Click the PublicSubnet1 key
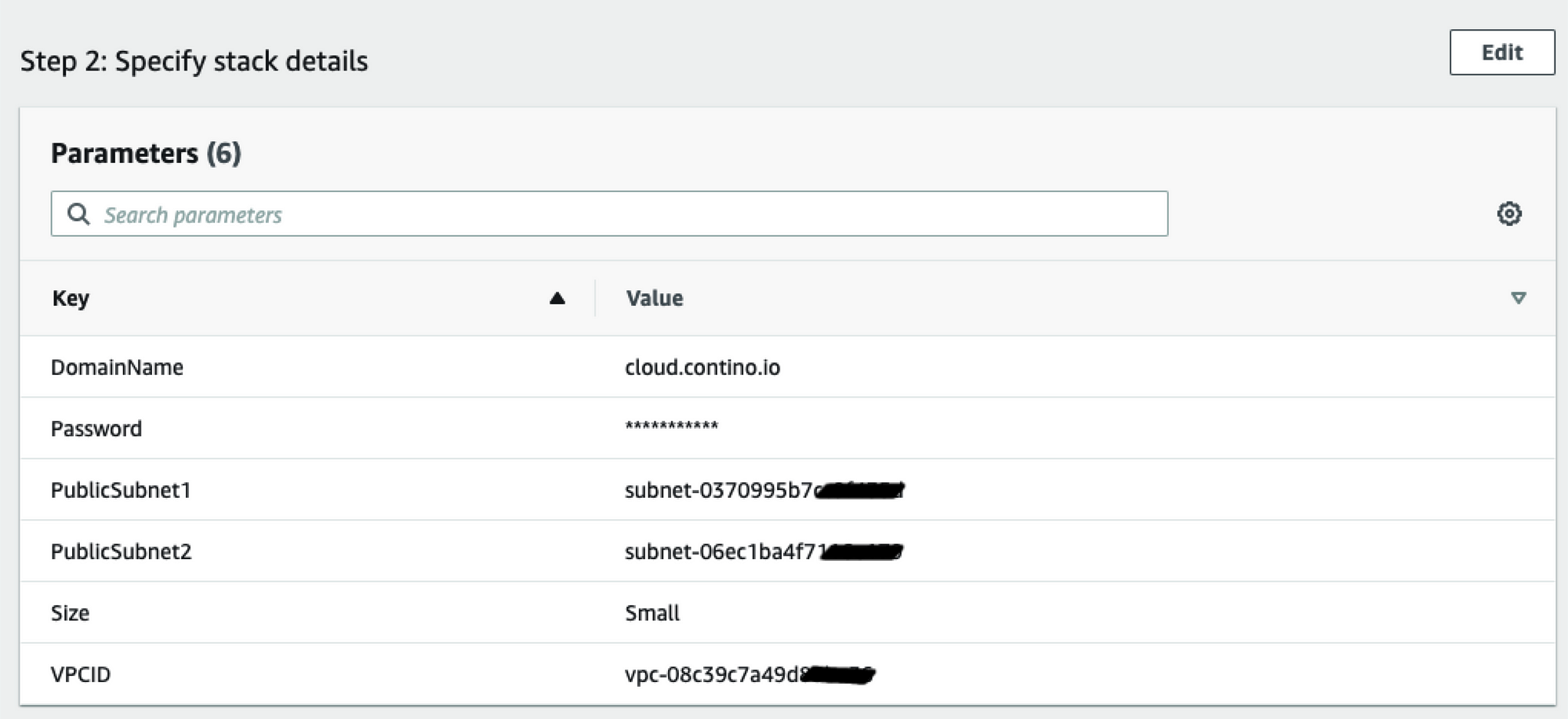The image size is (1568, 719). pos(121,490)
